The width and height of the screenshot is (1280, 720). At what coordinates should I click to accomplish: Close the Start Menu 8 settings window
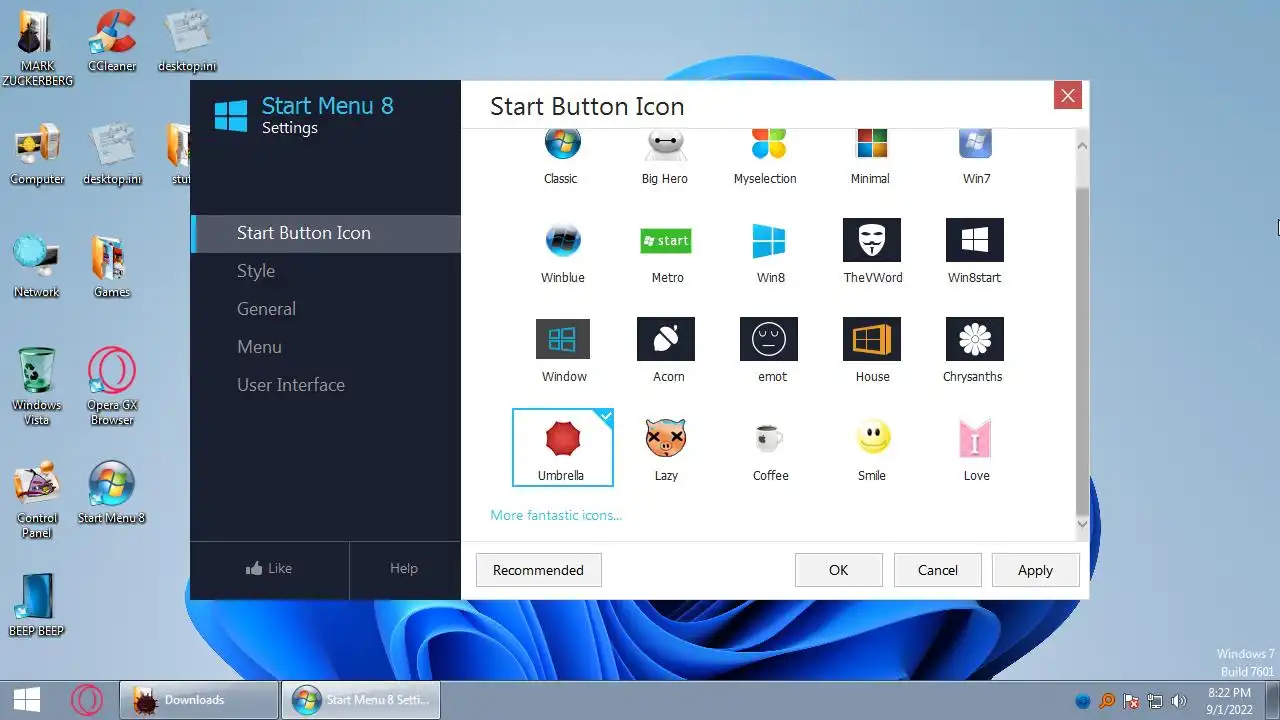tap(1068, 96)
